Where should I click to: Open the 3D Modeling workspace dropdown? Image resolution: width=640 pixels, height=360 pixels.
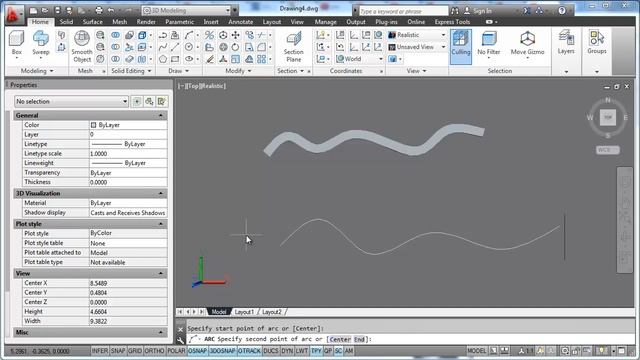tap(187, 10)
